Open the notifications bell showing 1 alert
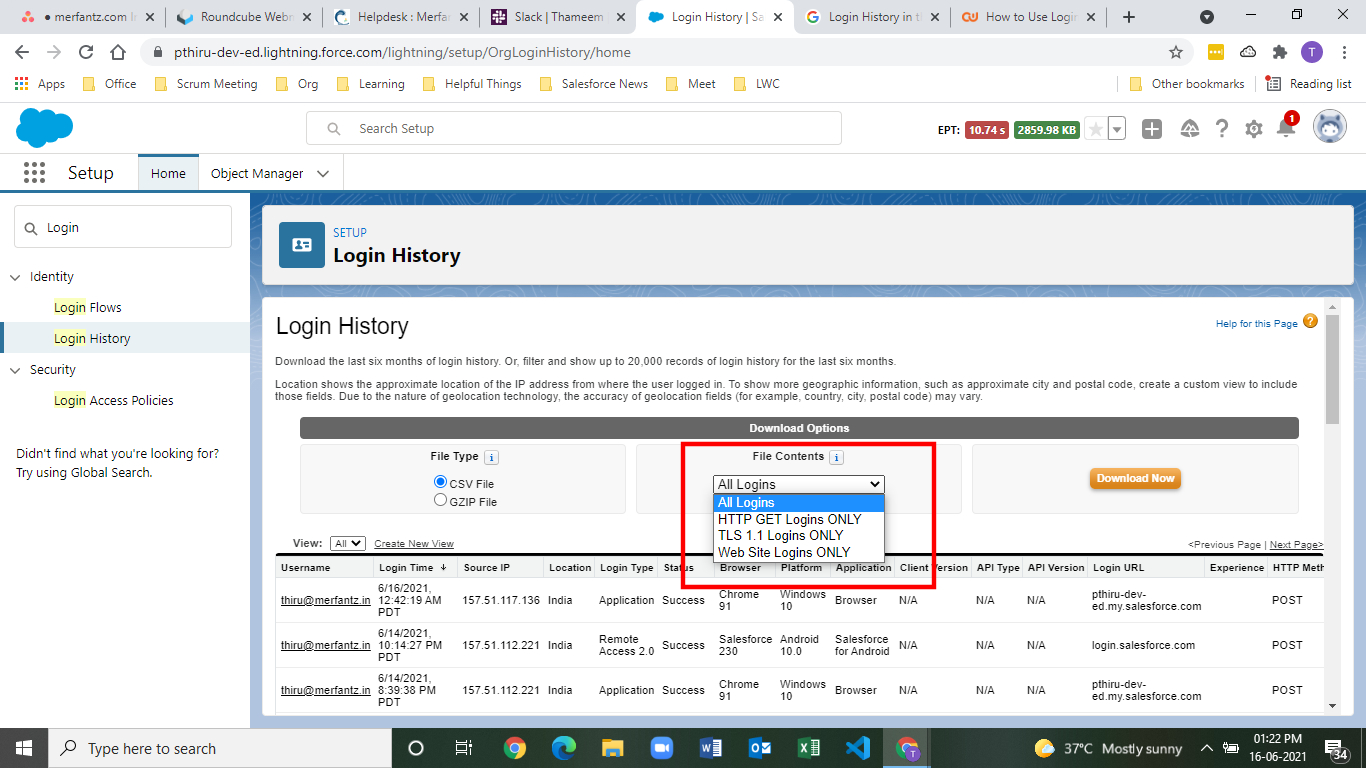 (1285, 128)
